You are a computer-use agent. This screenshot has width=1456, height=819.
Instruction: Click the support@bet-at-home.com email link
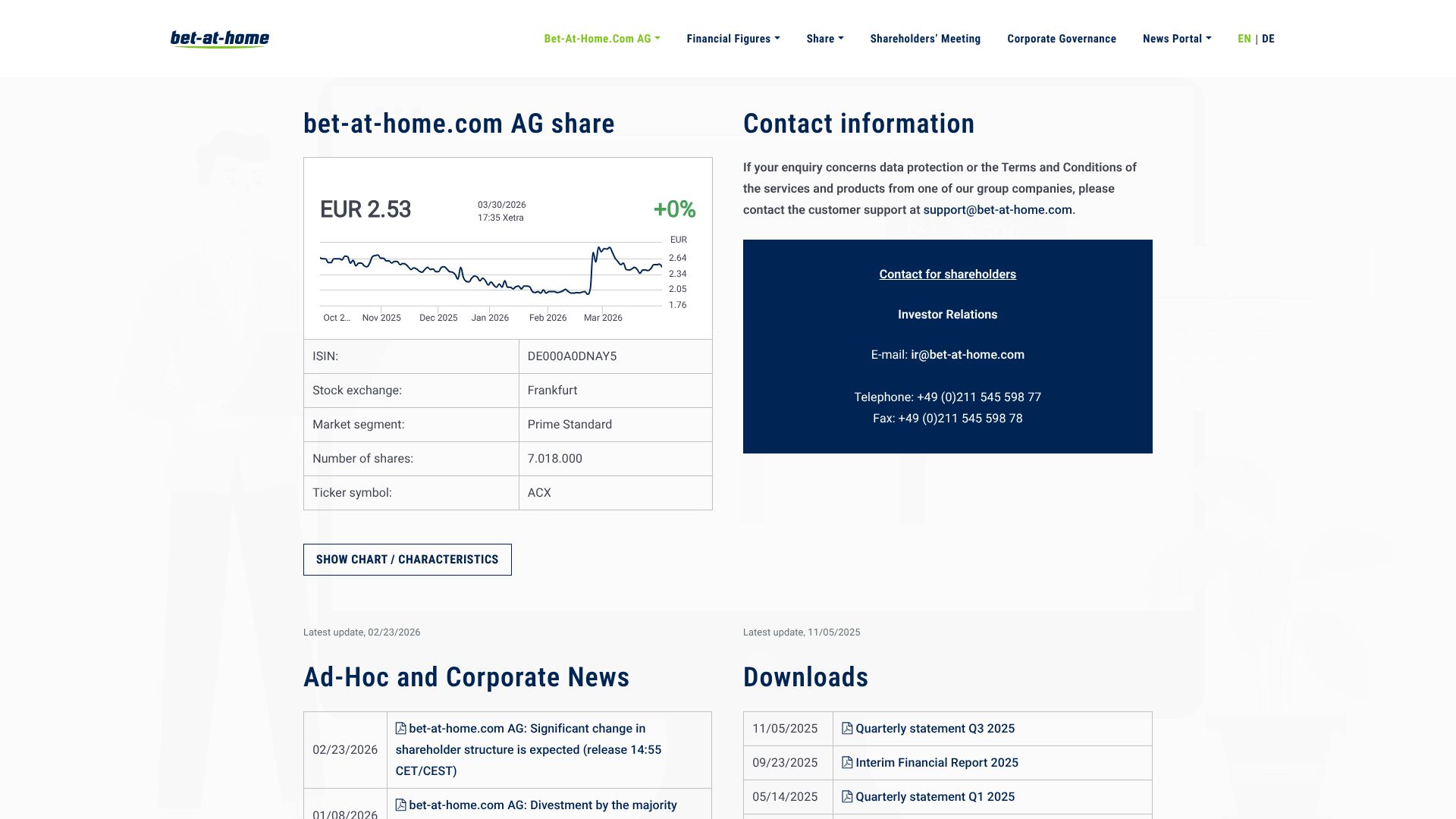997,210
